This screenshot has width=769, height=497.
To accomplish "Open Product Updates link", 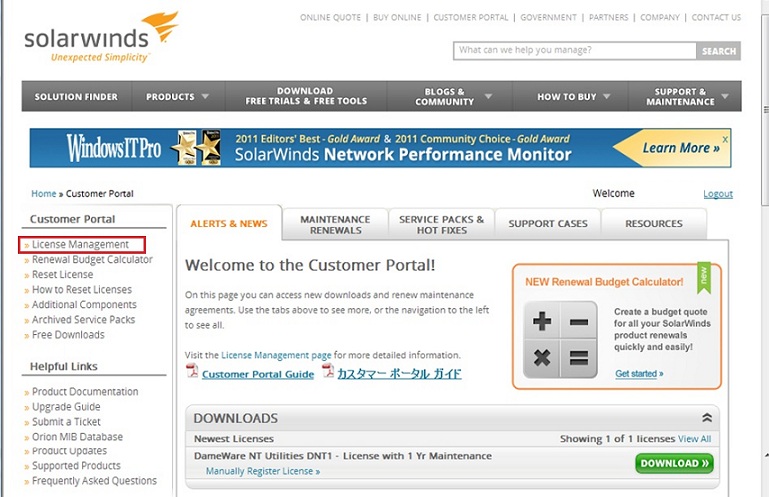I will pos(69,451).
